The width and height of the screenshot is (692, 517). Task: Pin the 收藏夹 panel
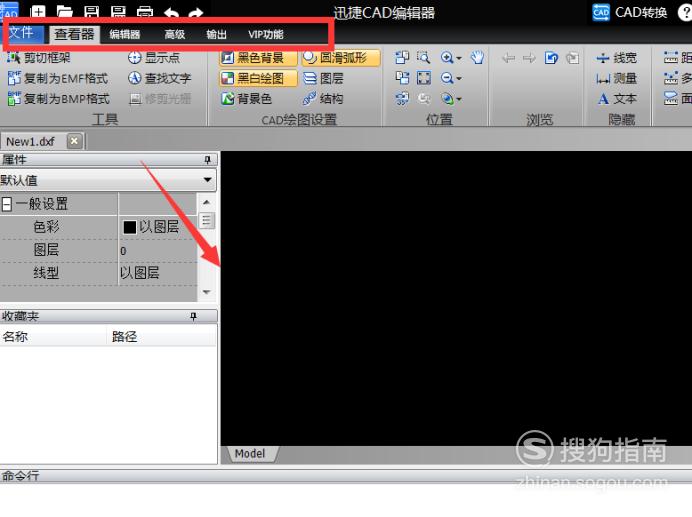(193, 316)
